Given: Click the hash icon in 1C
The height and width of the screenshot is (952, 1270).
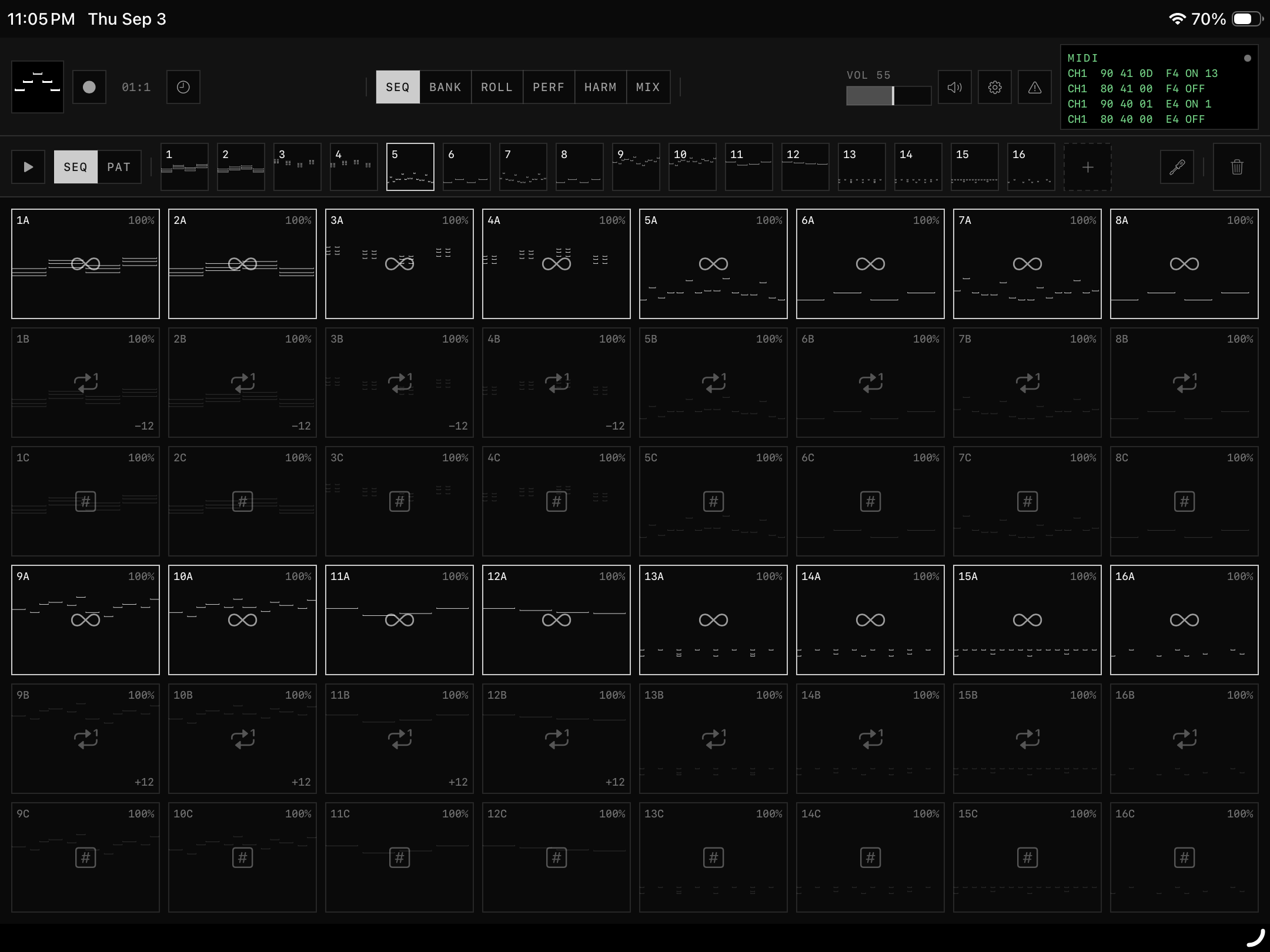Looking at the screenshot, I should (86, 501).
